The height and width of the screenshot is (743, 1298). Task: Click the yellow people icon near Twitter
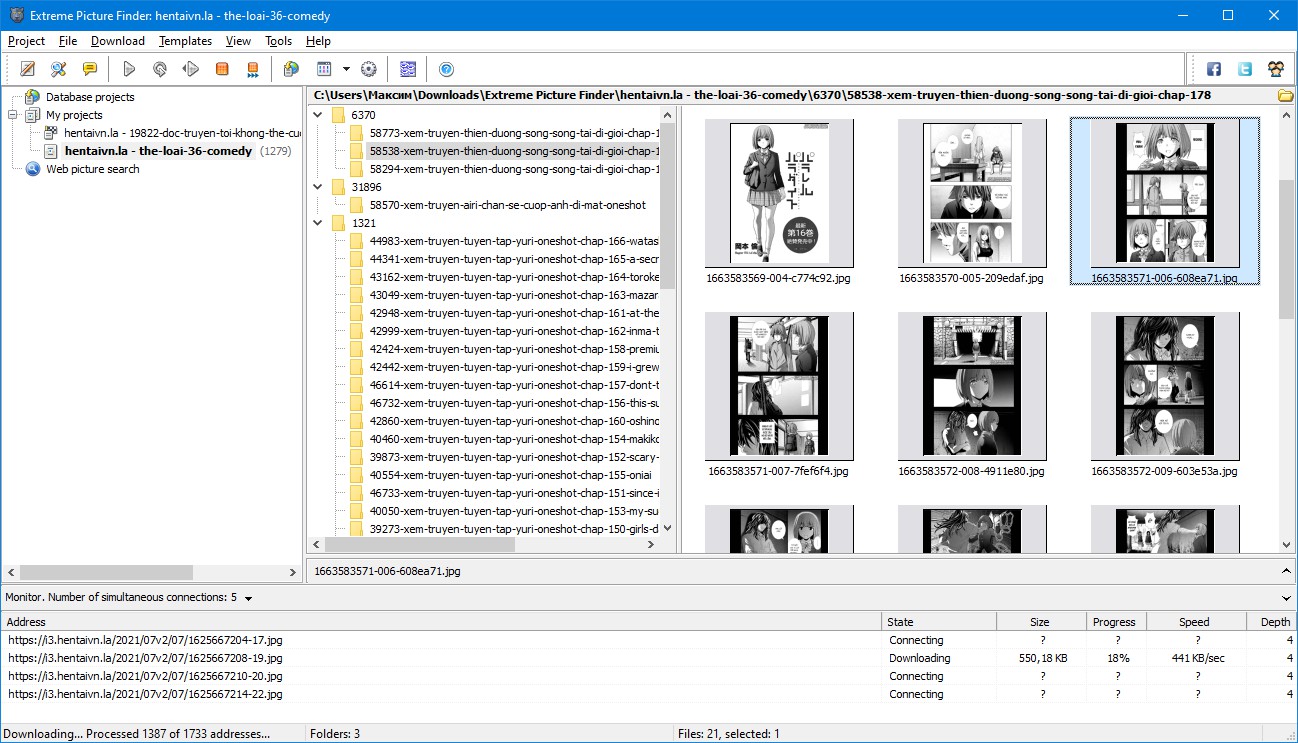click(x=1276, y=69)
